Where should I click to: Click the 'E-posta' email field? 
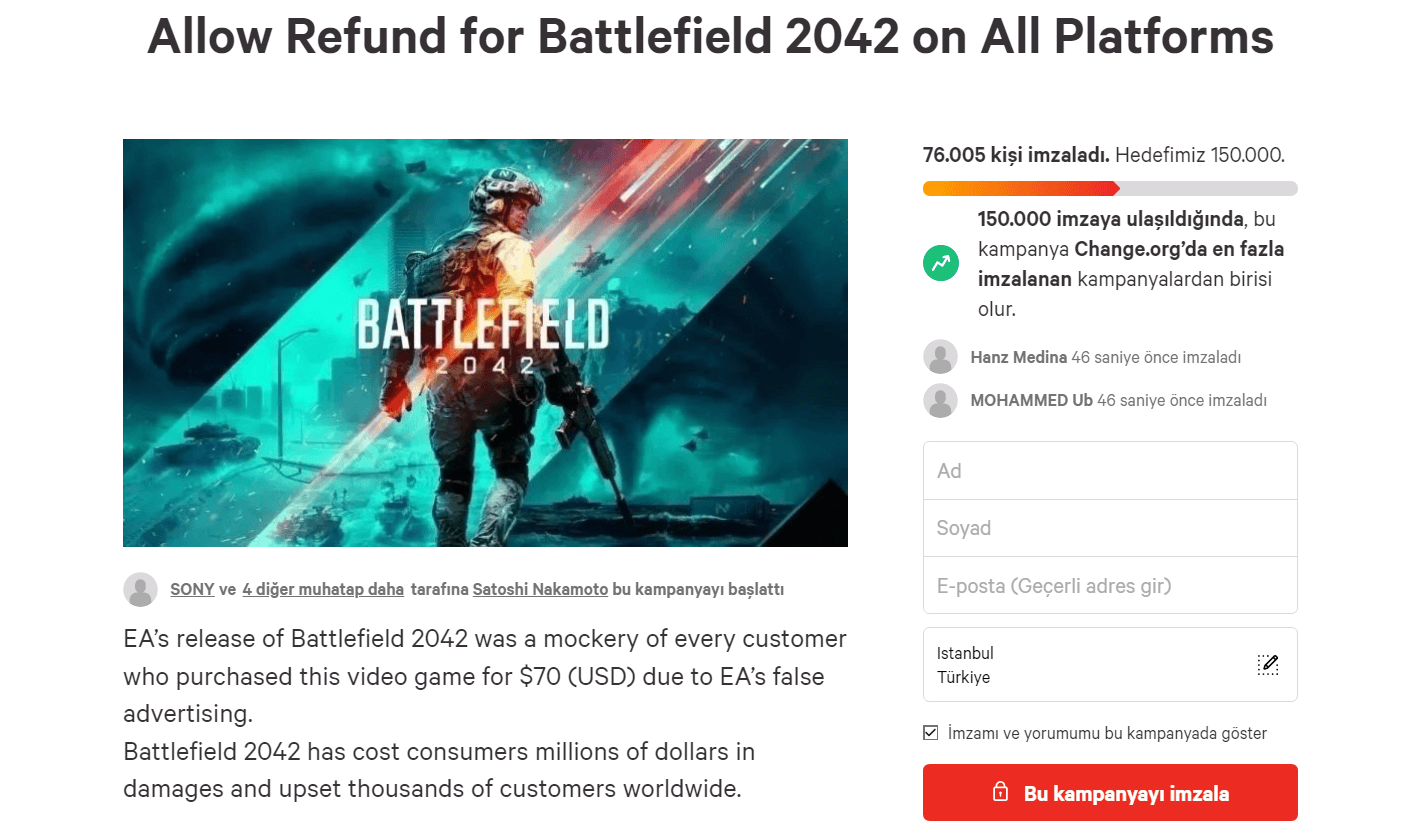[1110, 585]
